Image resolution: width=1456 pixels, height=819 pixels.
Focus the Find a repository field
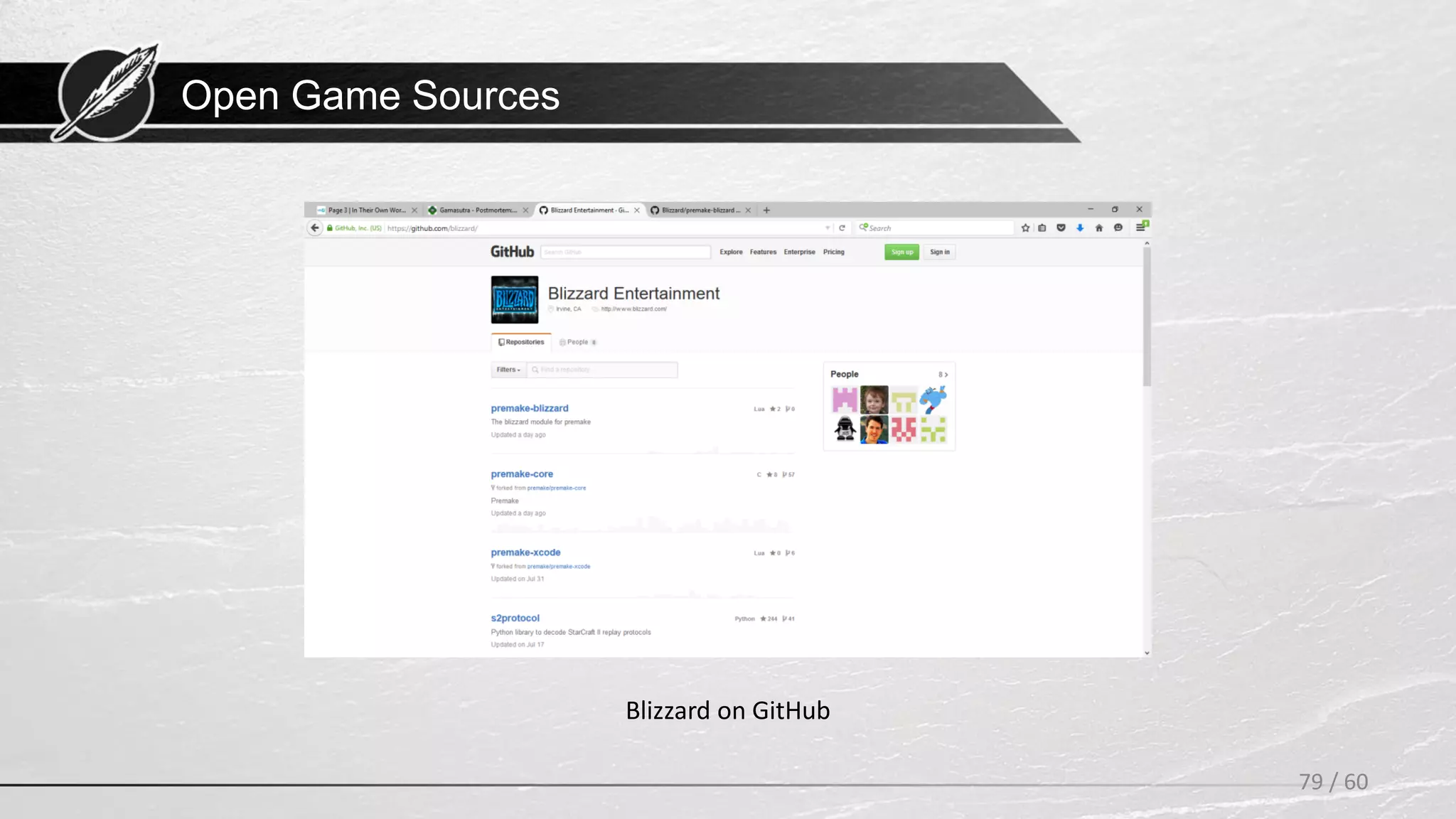[602, 370]
